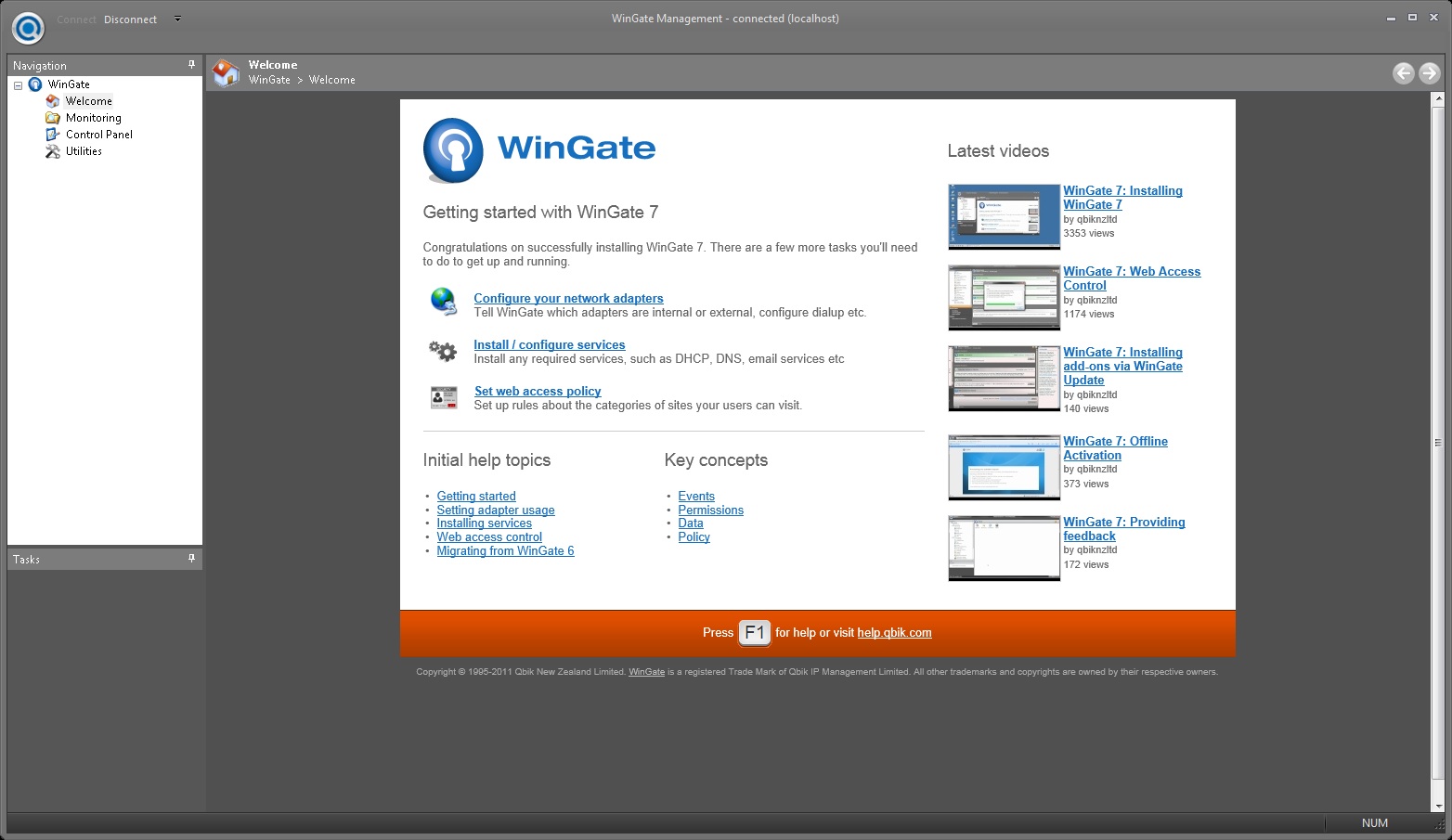Open WinGate 7: Offline Activation link
1452x840 pixels.
1115,448
